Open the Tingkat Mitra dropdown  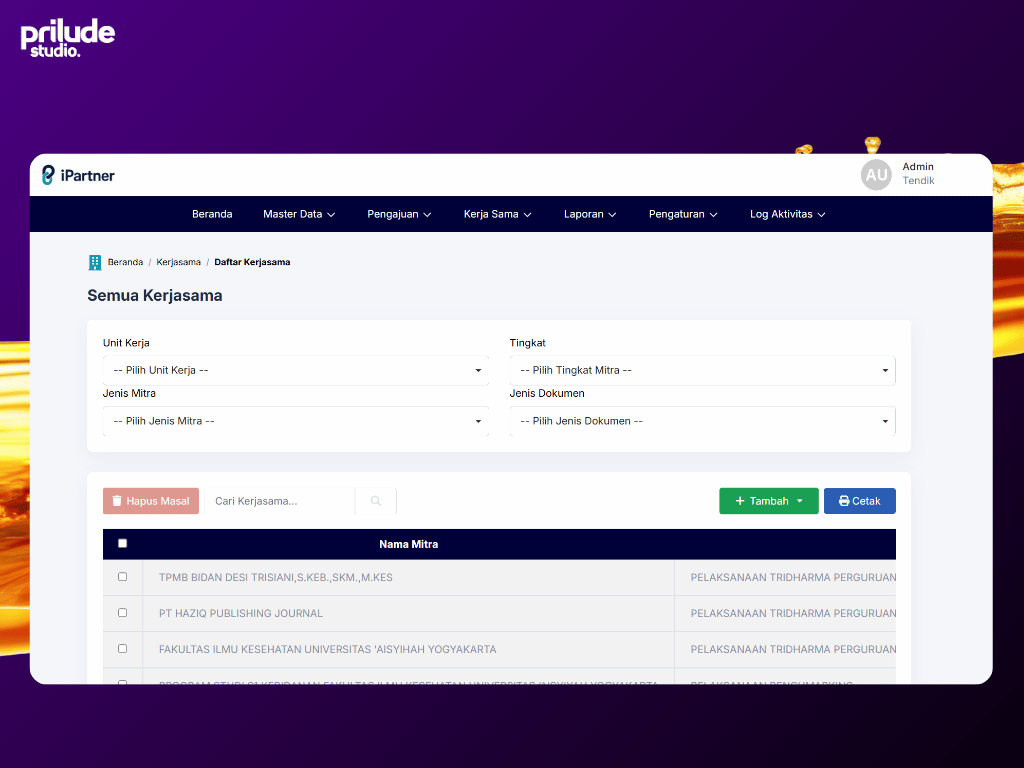coord(702,370)
